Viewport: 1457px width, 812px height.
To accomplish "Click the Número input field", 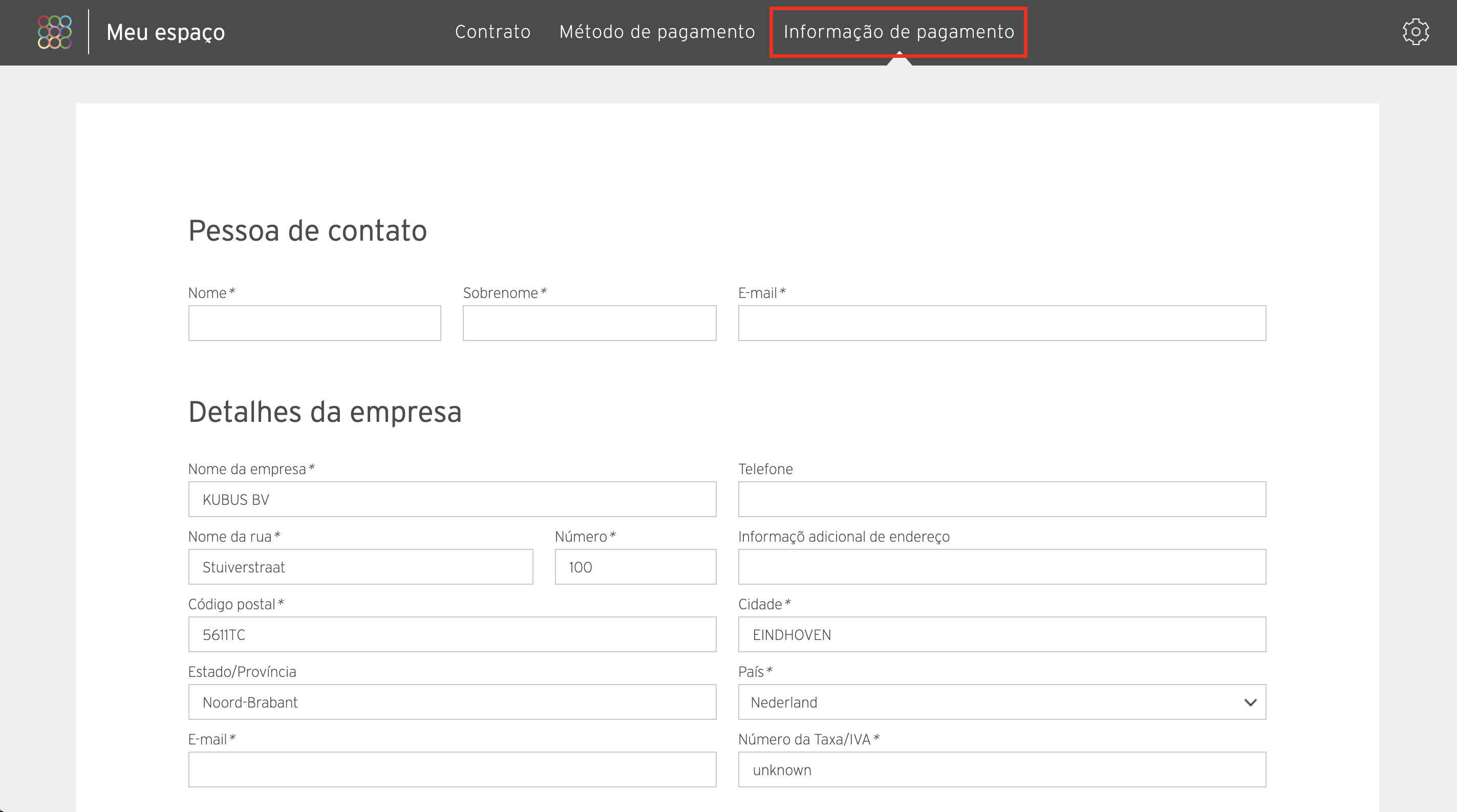I will (x=633, y=567).
